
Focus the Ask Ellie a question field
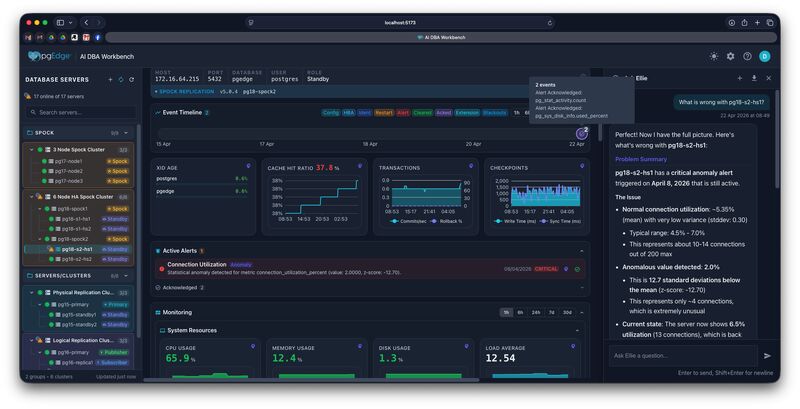coord(683,355)
